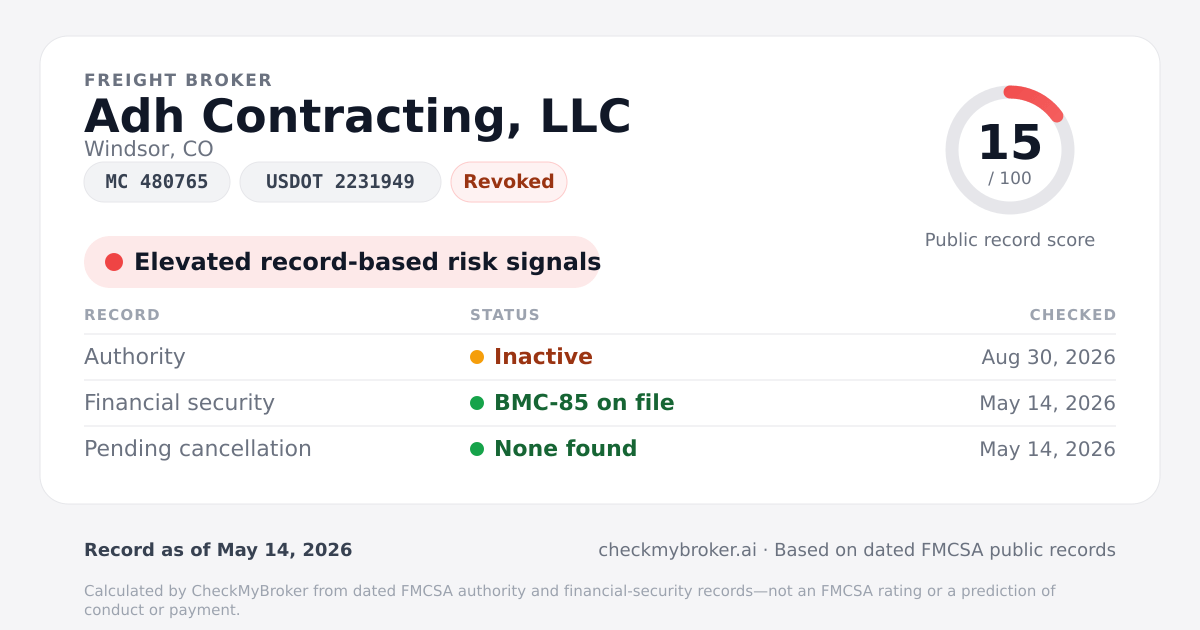Select the Authority record row
1200x630 pixels.
click(x=600, y=357)
